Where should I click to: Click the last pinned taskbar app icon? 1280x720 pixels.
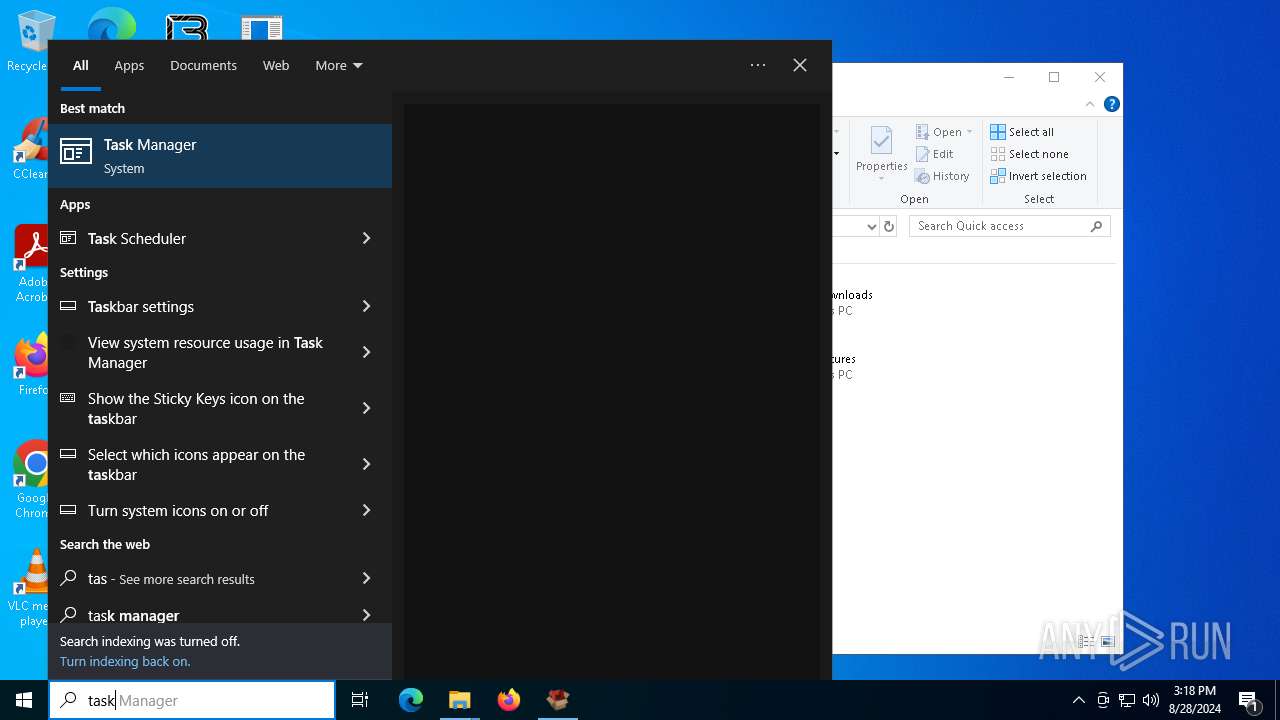pos(558,700)
